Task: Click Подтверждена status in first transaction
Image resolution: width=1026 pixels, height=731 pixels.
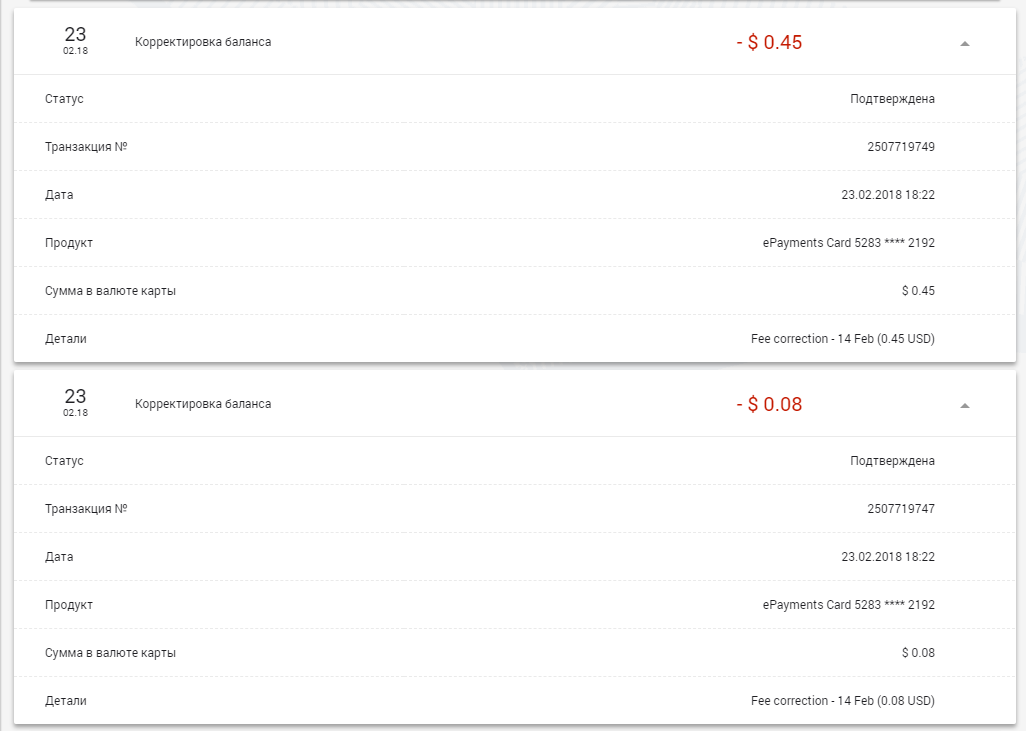Action: click(893, 99)
